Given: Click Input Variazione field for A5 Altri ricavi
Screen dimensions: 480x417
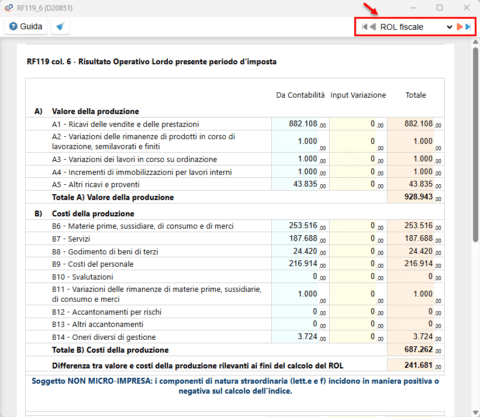Looking at the screenshot, I should [x=358, y=184].
